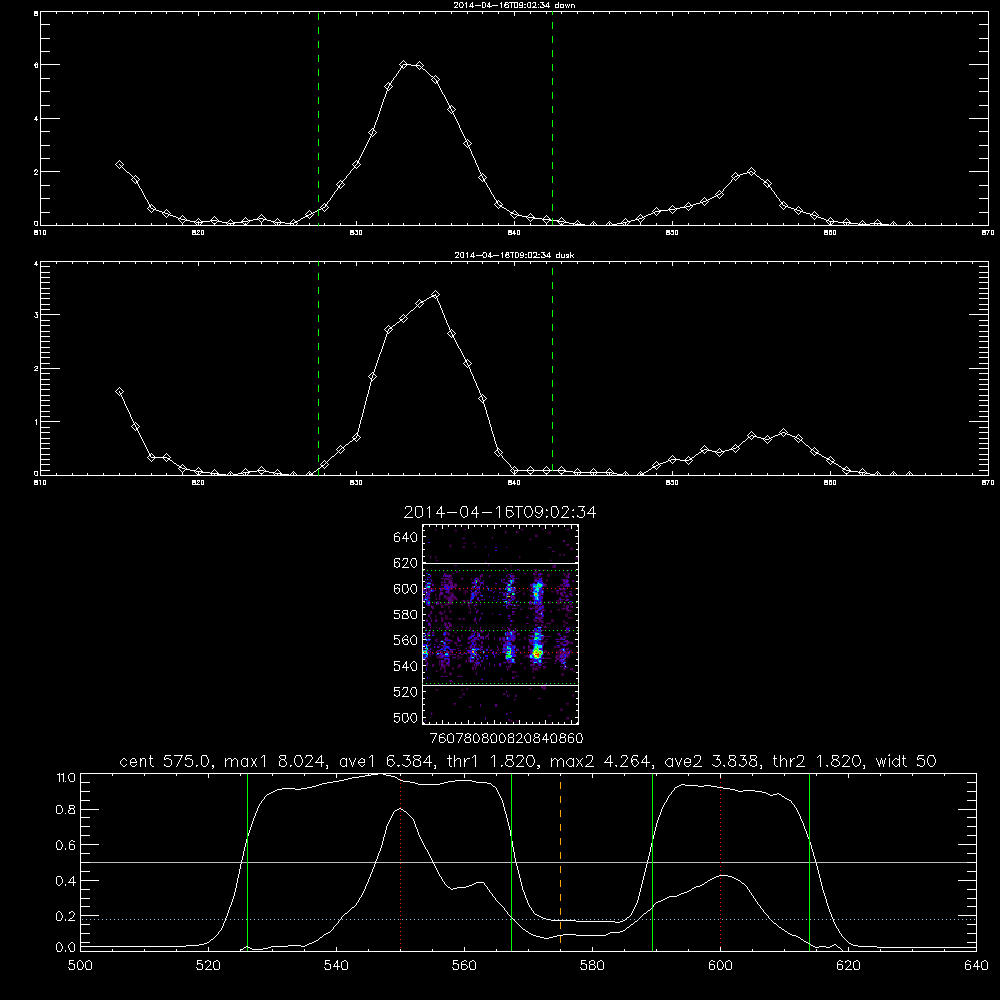
Task: Click the 'max1 8.024' value in the stats line
Action: coord(278,761)
